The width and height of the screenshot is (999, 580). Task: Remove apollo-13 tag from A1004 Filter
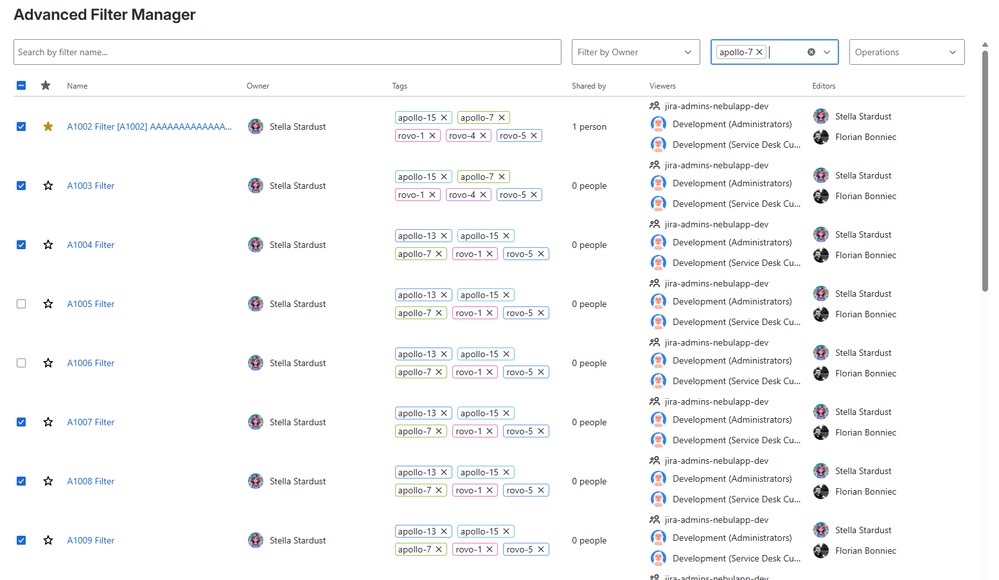tap(444, 236)
